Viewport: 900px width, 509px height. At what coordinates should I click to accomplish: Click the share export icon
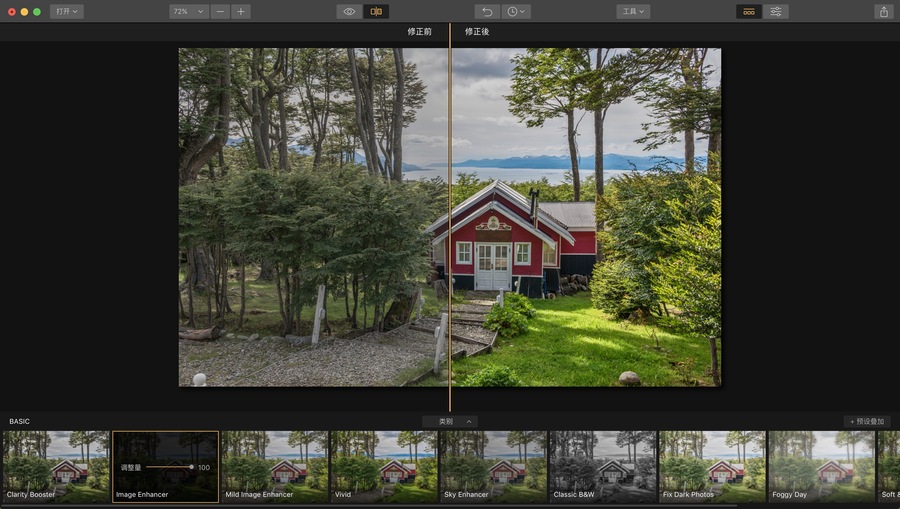coord(884,11)
